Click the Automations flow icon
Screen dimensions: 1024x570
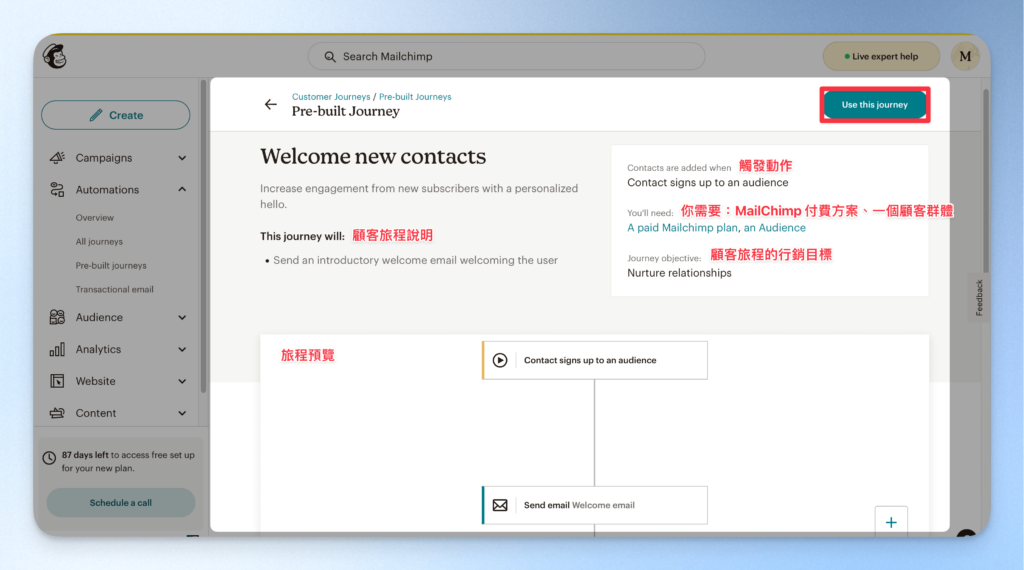tap(57, 190)
